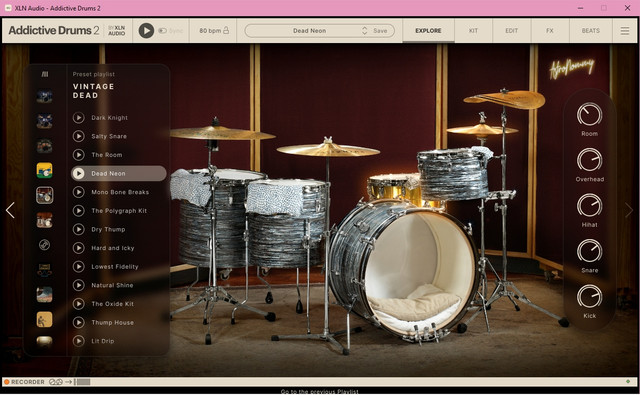
Task: Open the playlist library icon
Action: click(x=45, y=74)
